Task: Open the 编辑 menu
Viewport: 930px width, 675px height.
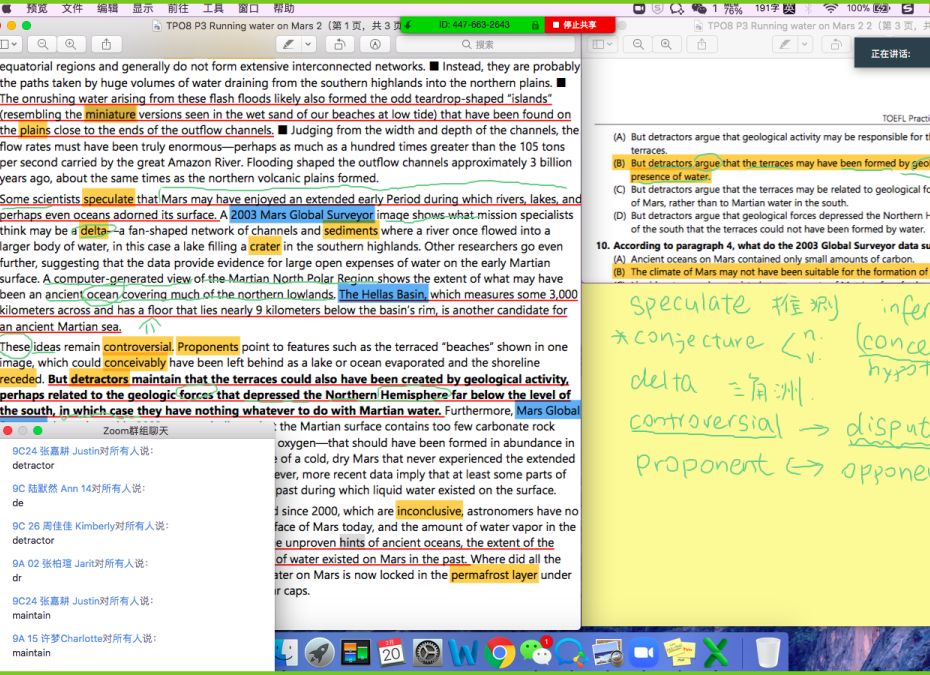Action: (107, 8)
